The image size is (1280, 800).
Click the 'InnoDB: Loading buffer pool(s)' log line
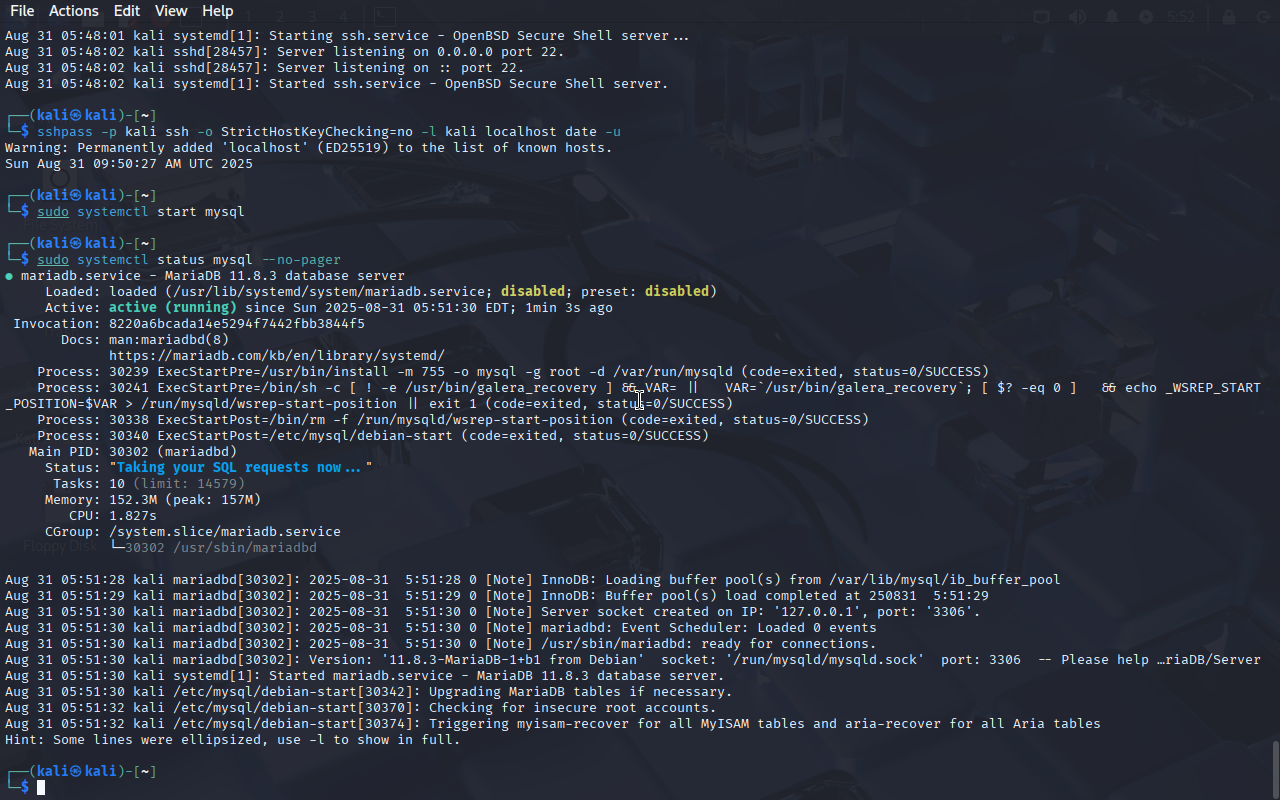533,580
